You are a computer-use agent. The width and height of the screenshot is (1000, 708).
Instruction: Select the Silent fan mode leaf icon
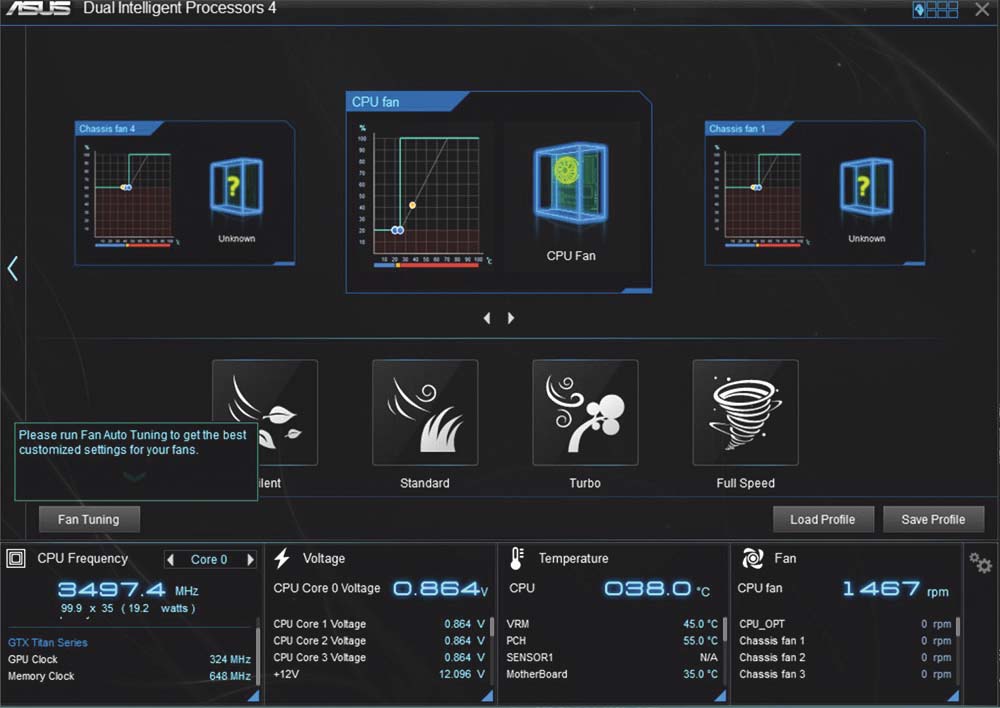coord(265,413)
